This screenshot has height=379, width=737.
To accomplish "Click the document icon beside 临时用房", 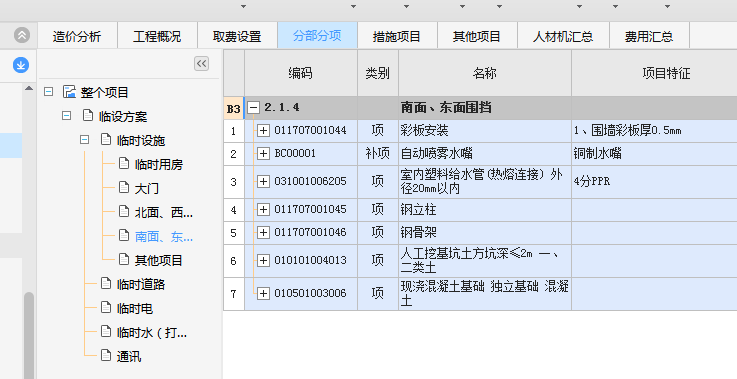I will 124,163.
